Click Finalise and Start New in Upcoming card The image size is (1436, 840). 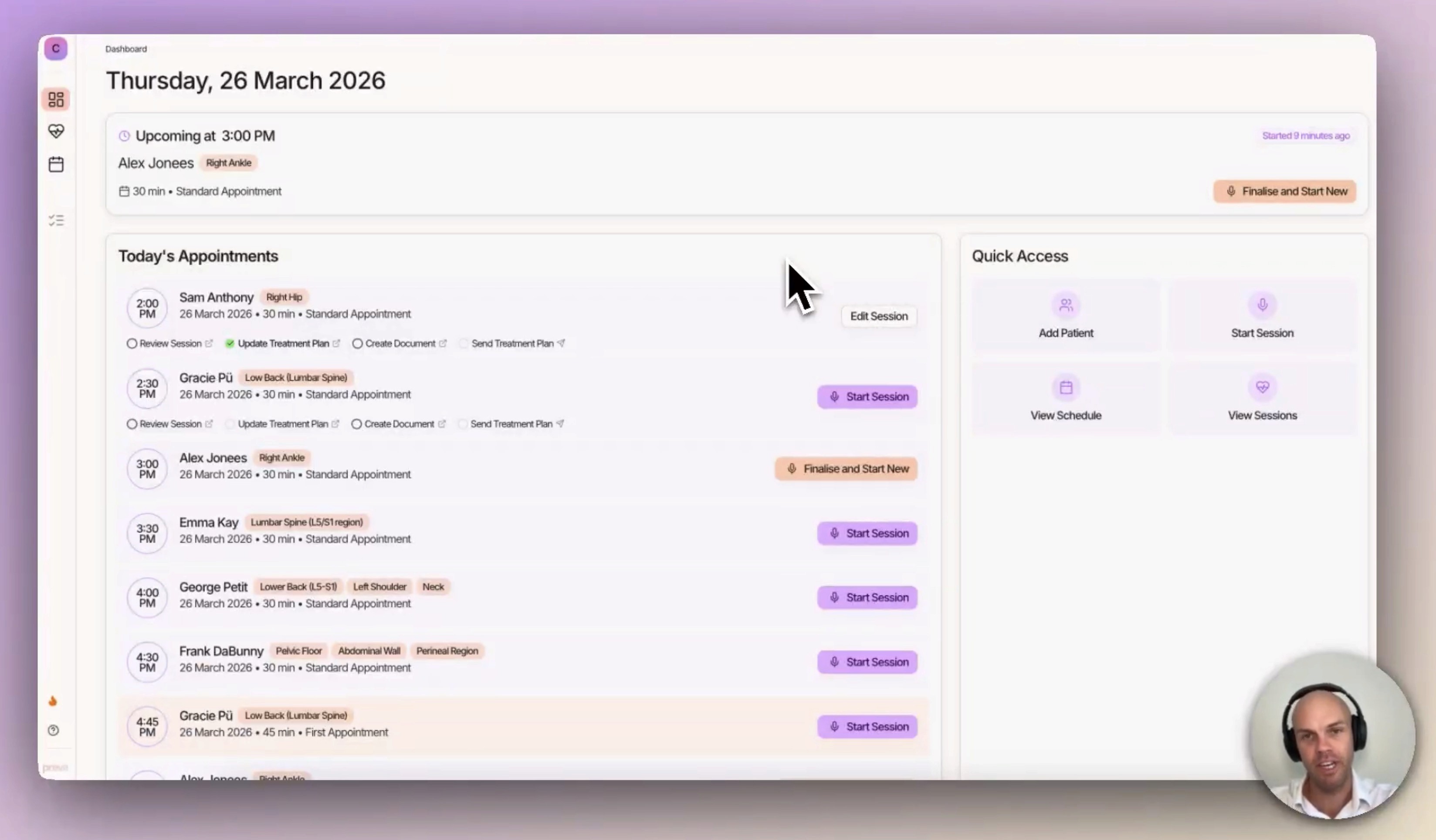[x=1284, y=191]
